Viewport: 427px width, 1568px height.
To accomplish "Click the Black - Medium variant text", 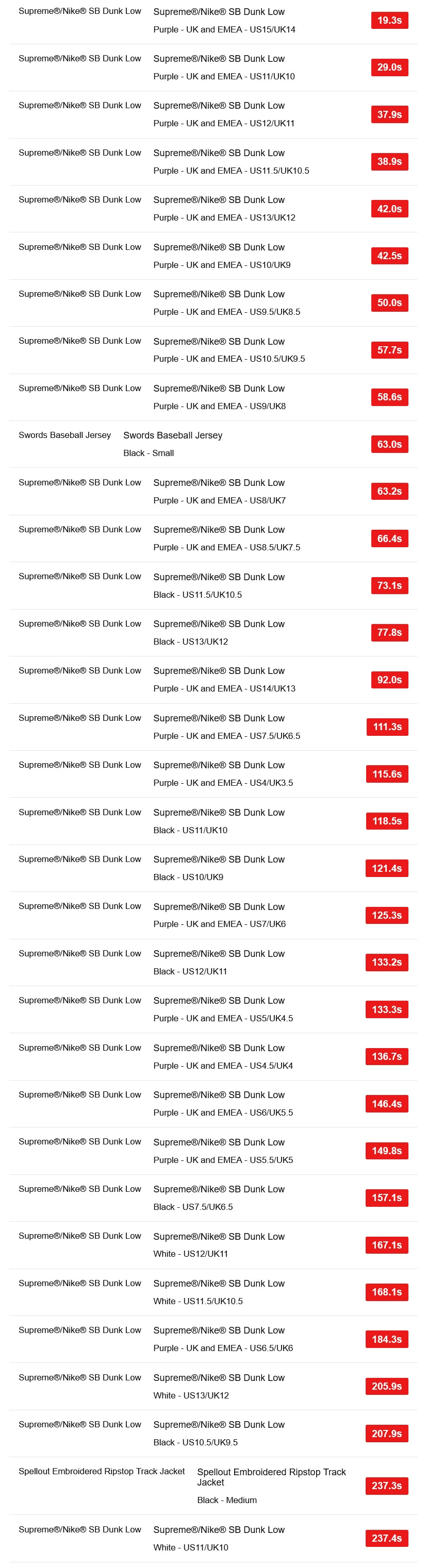I will coord(226,1500).
